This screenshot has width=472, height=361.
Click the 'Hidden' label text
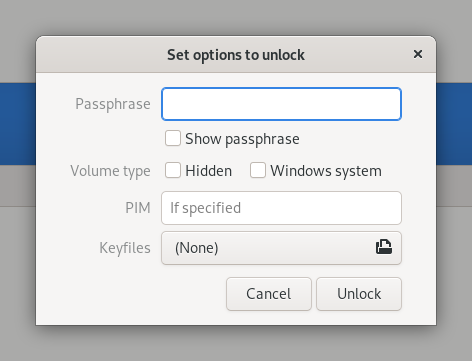pos(209,171)
